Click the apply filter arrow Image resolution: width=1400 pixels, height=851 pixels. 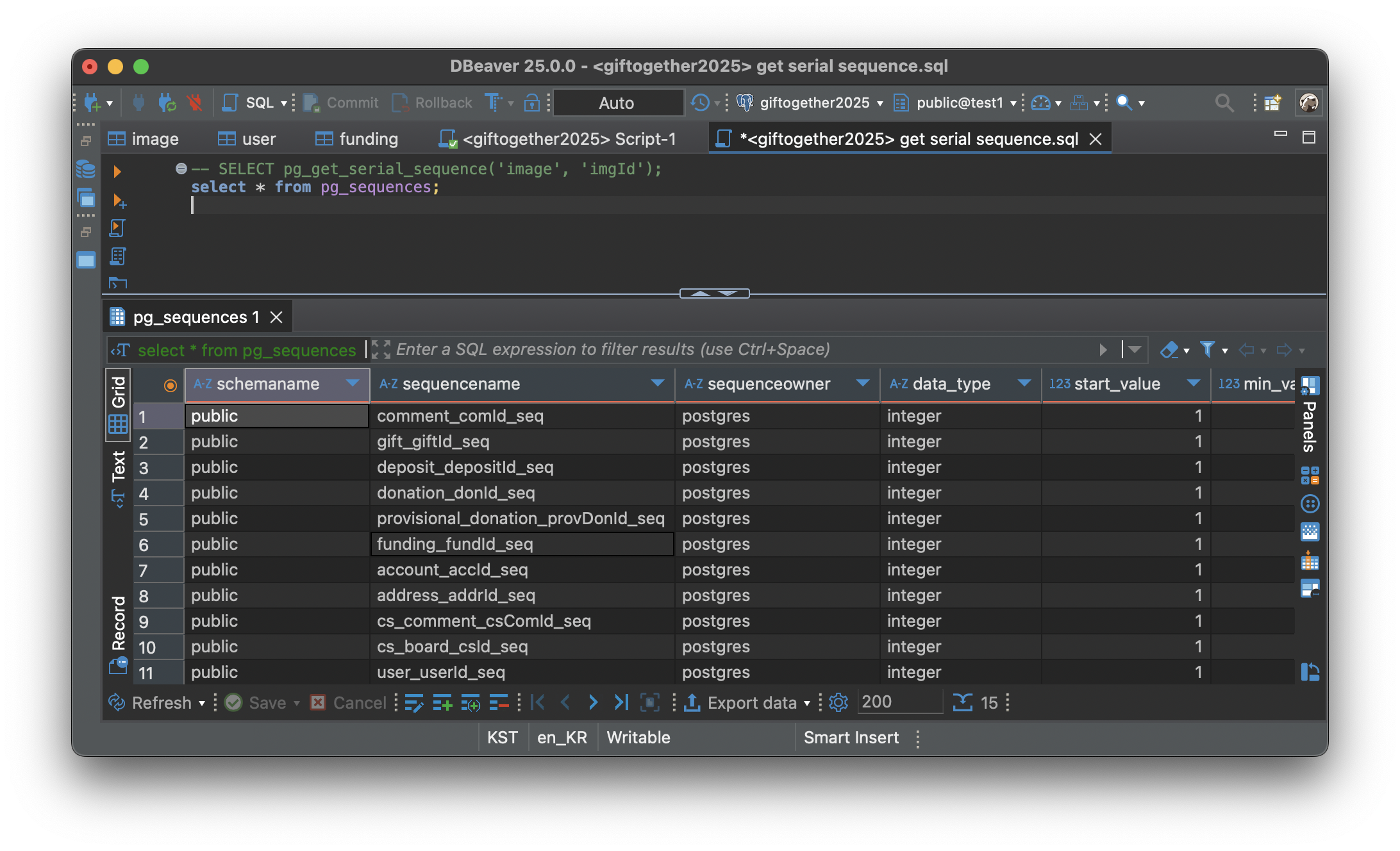pyautogui.click(x=1103, y=350)
